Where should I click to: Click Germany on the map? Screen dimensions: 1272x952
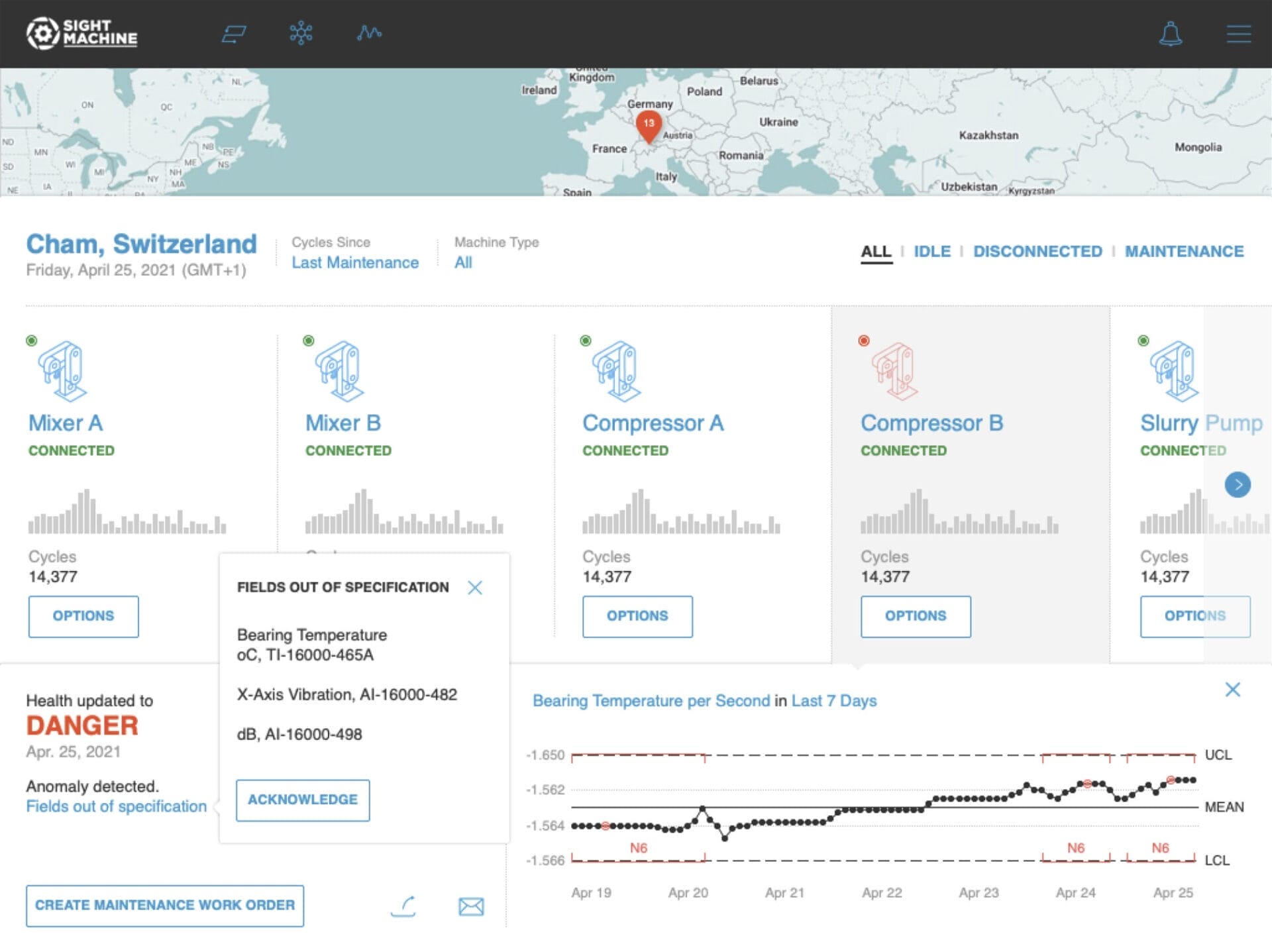(x=649, y=104)
